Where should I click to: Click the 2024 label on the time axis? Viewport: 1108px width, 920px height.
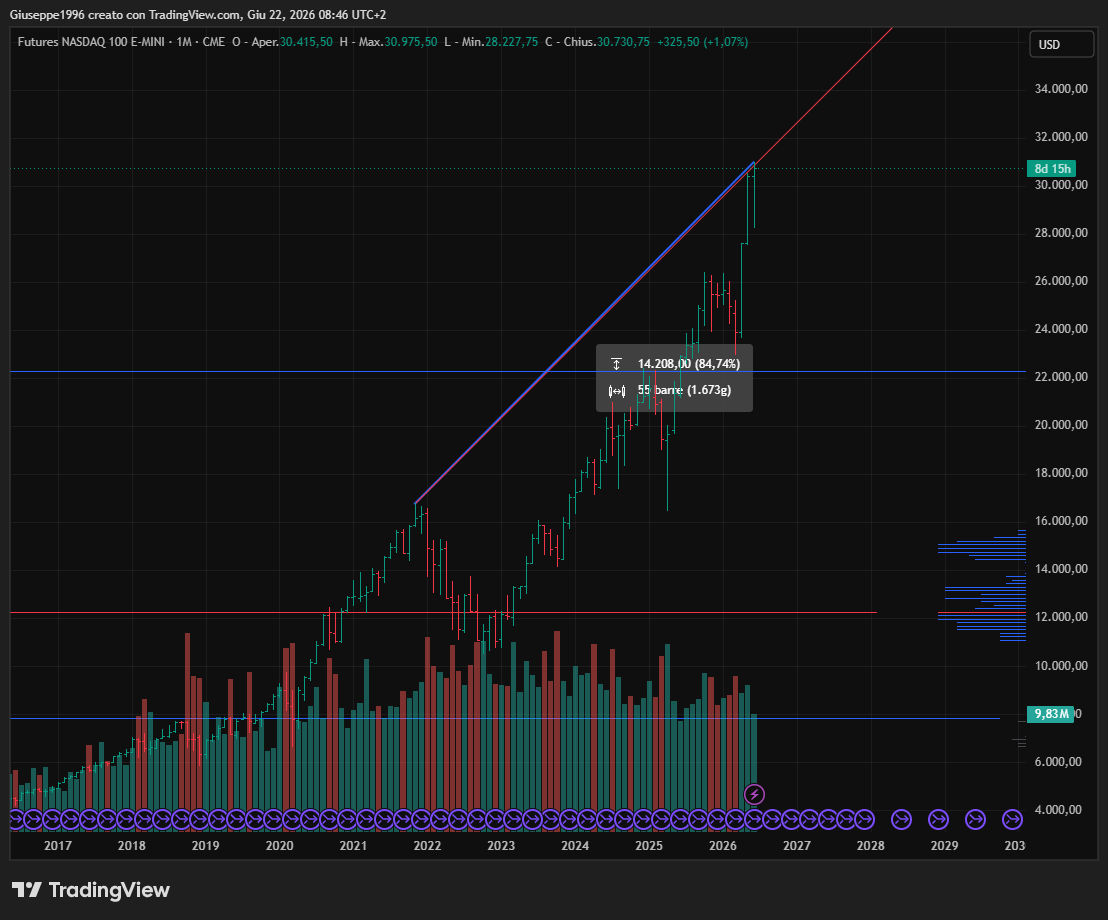point(575,846)
